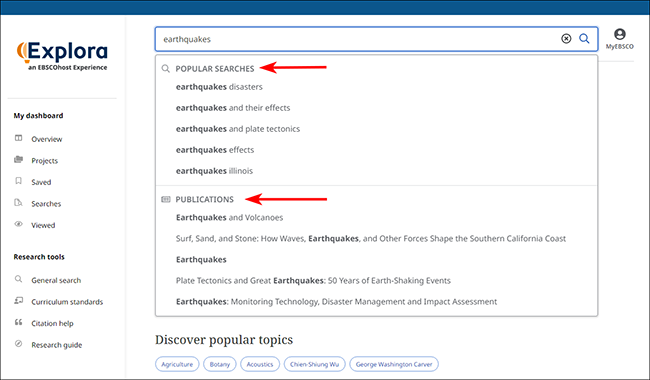Click the Projects folder icon
Screen dimensions: 650x380
[x=19, y=160]
